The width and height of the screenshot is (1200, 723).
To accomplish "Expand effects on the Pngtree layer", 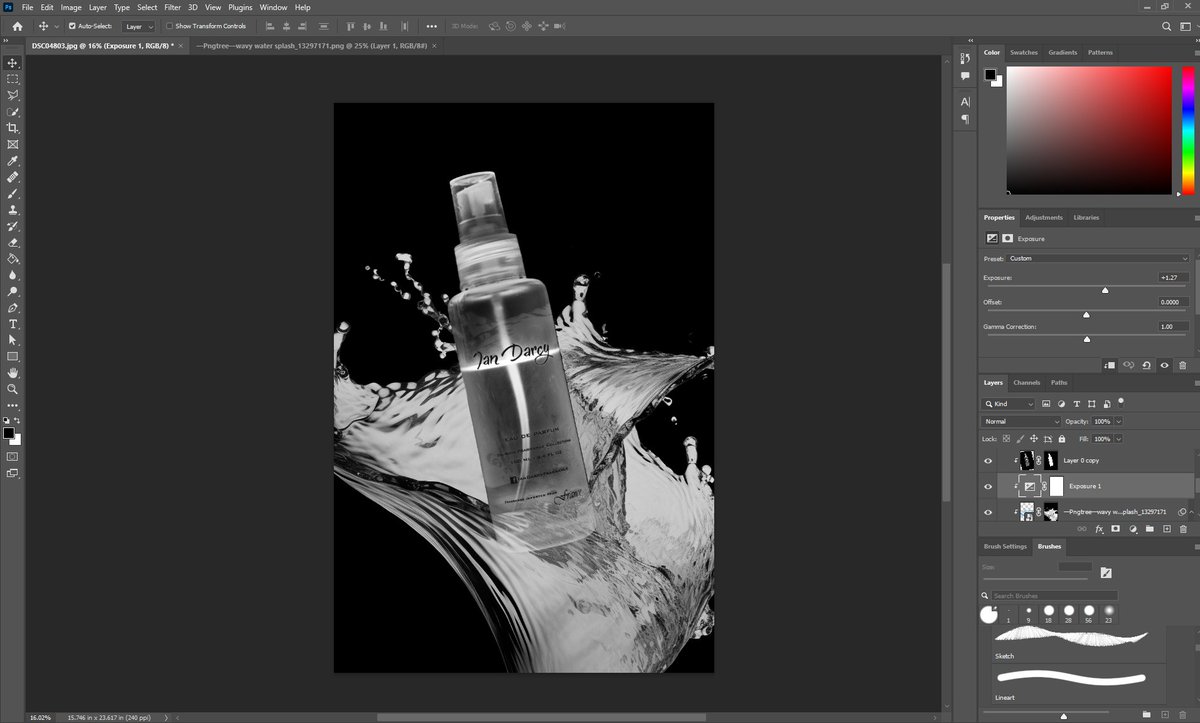I will click(1191, 512).
